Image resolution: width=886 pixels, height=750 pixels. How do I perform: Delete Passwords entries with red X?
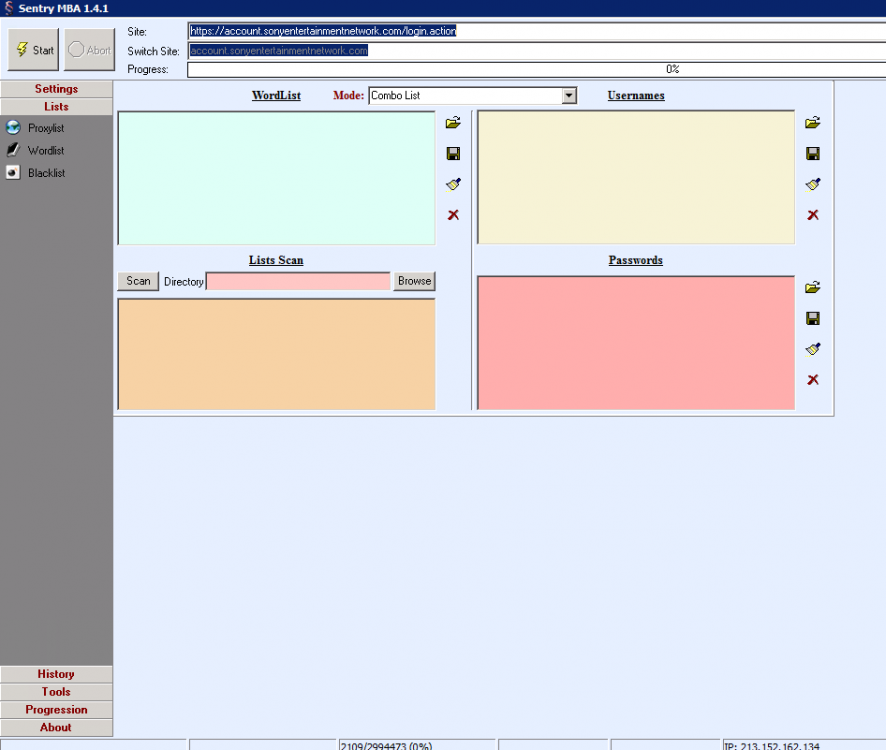click(x=813, y=380)
